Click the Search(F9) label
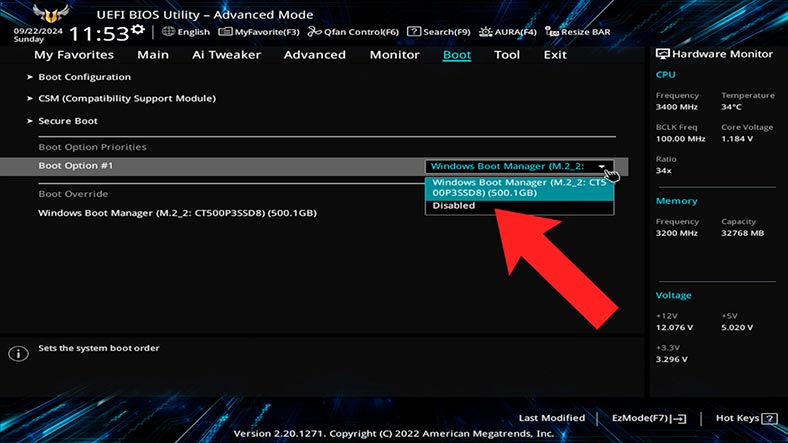Image resolution: width=788 pixels, height=443 pixels. tap(447, 32)
